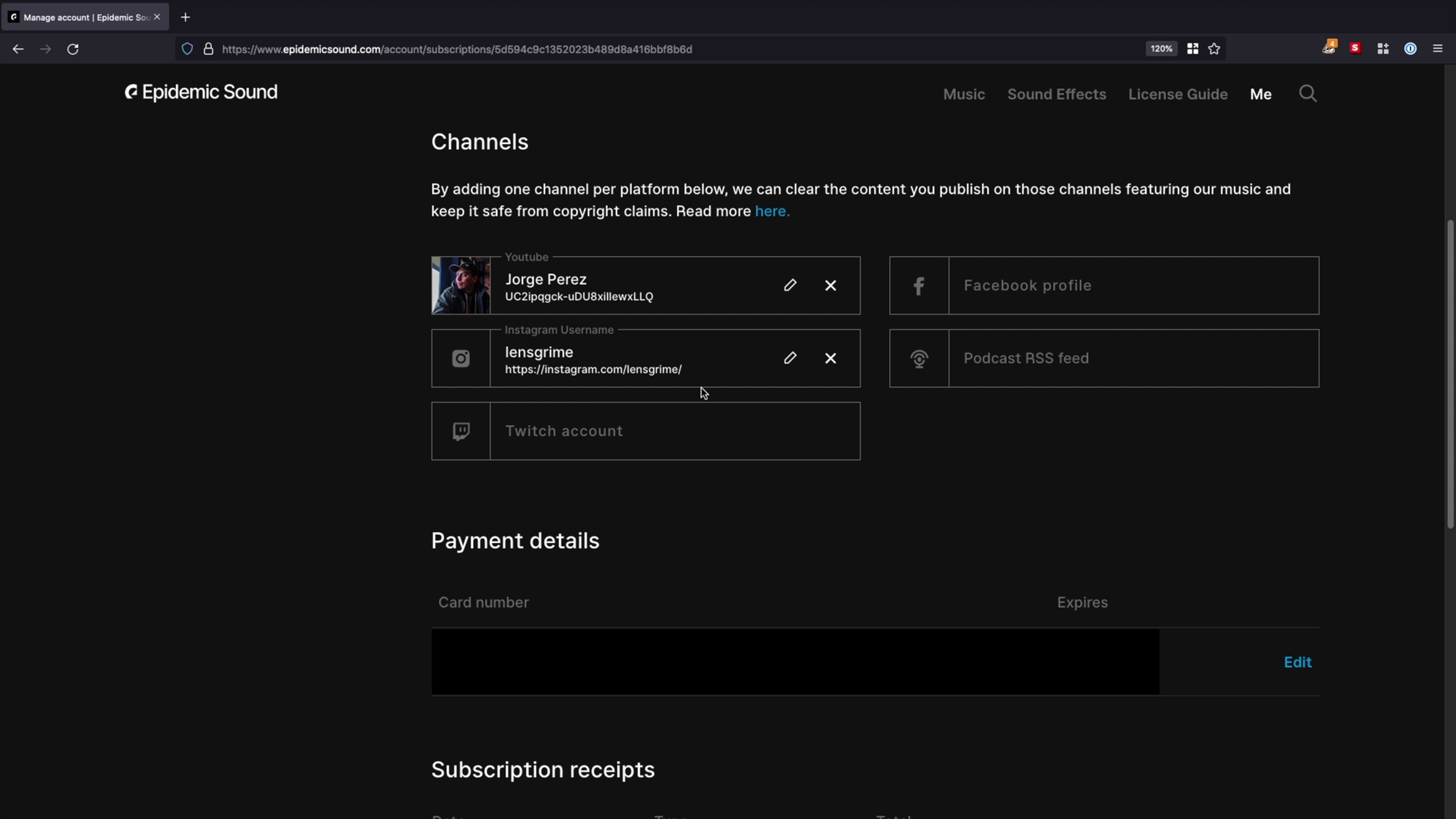Click the Twitch logo icon

pos(461,431)
